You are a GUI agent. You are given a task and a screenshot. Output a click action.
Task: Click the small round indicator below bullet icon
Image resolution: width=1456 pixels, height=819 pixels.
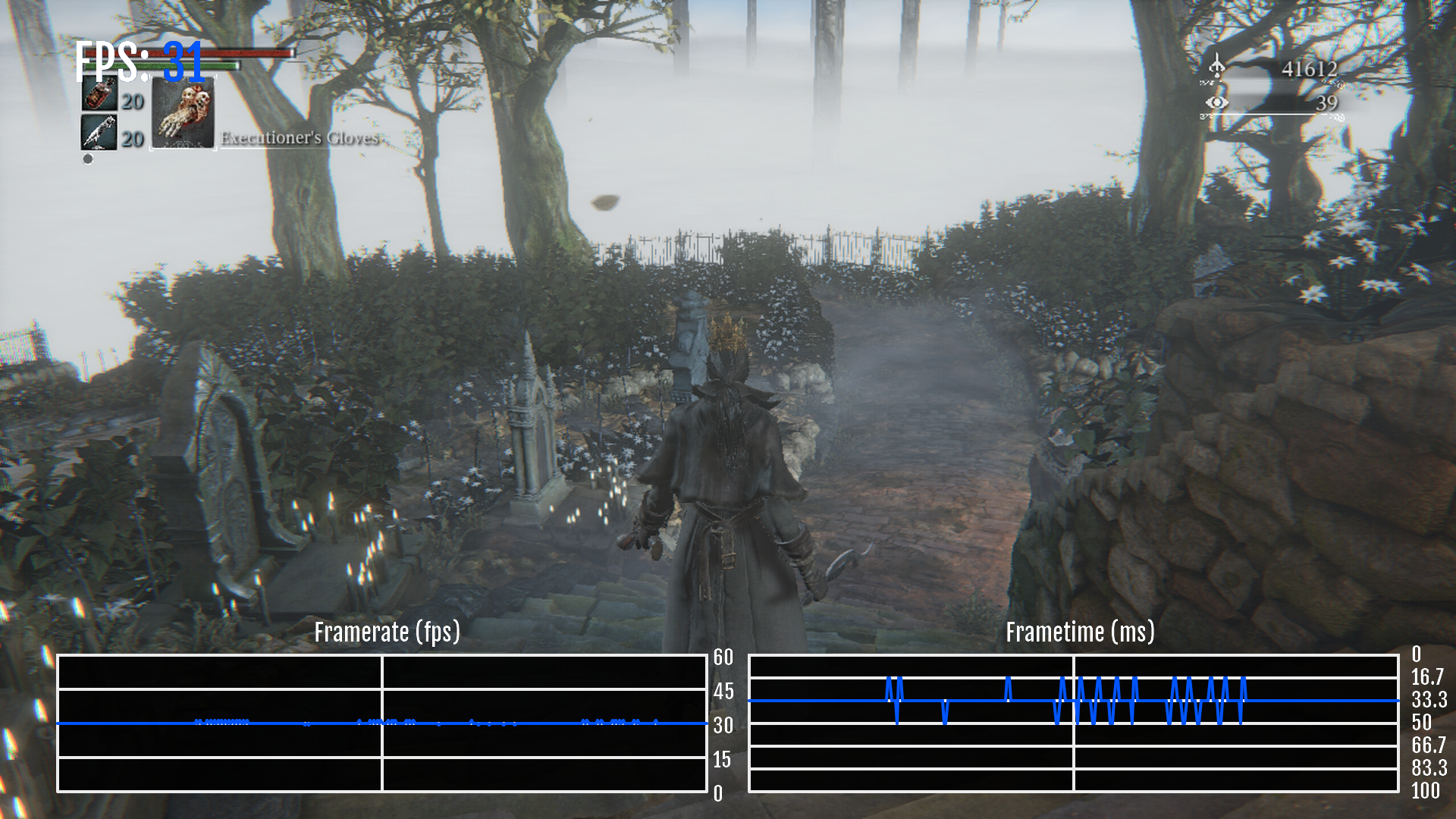(x=88, y=159)
